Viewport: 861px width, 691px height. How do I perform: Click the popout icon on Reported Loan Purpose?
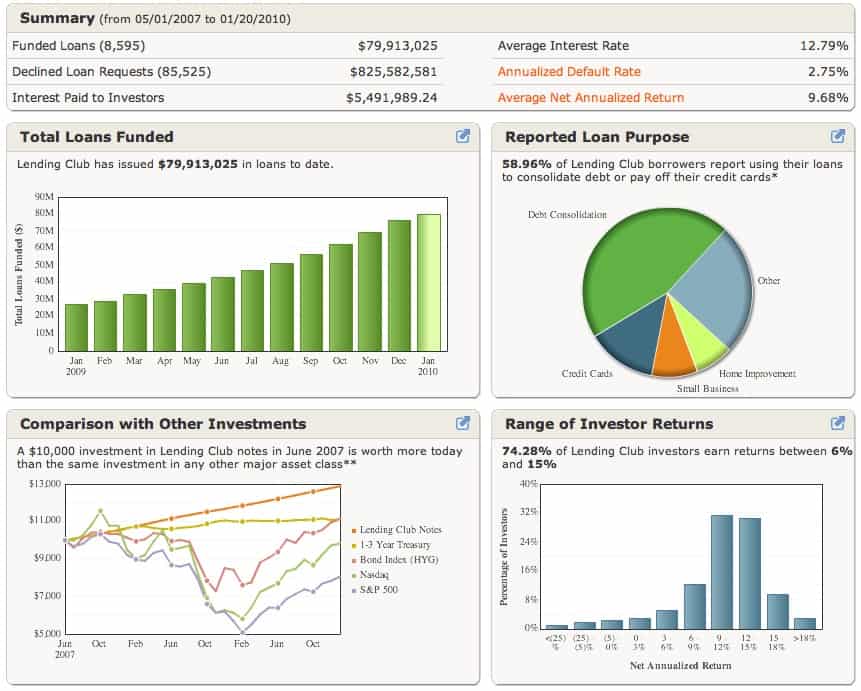tap(838, 136)
